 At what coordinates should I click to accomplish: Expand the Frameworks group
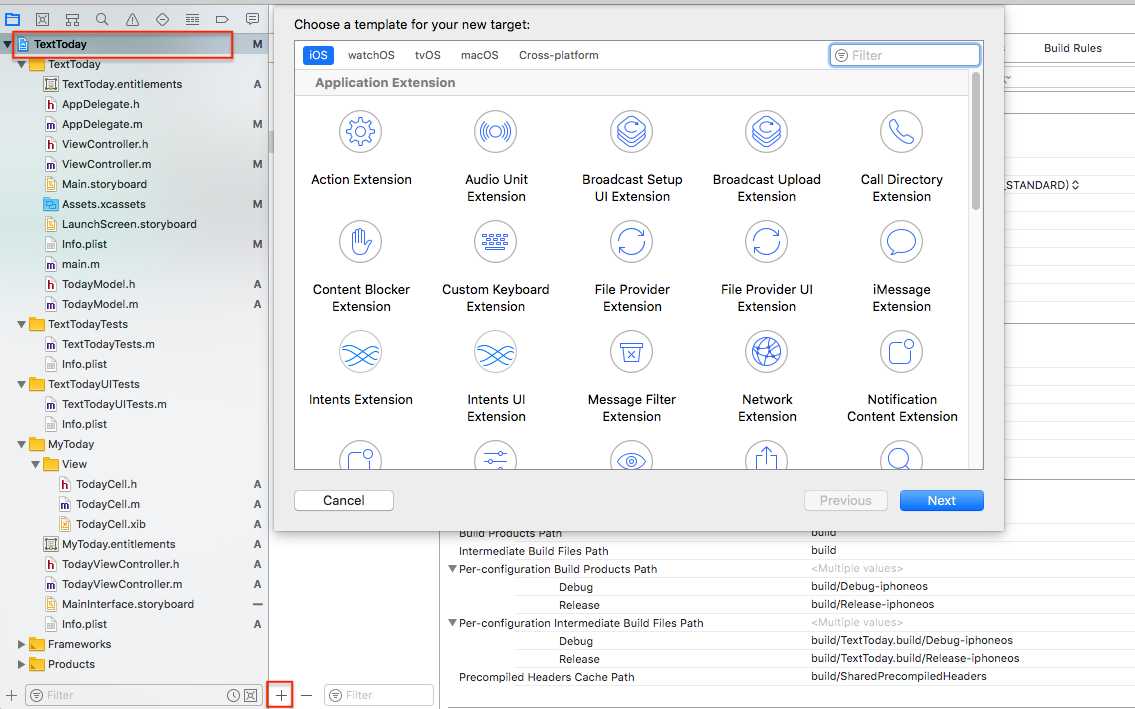(x=22, y=645)
